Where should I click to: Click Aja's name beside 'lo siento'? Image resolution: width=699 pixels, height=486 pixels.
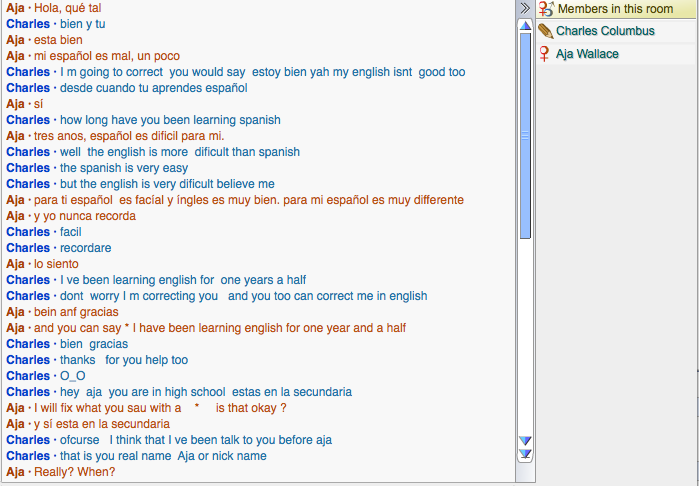[x=15, y=264]
